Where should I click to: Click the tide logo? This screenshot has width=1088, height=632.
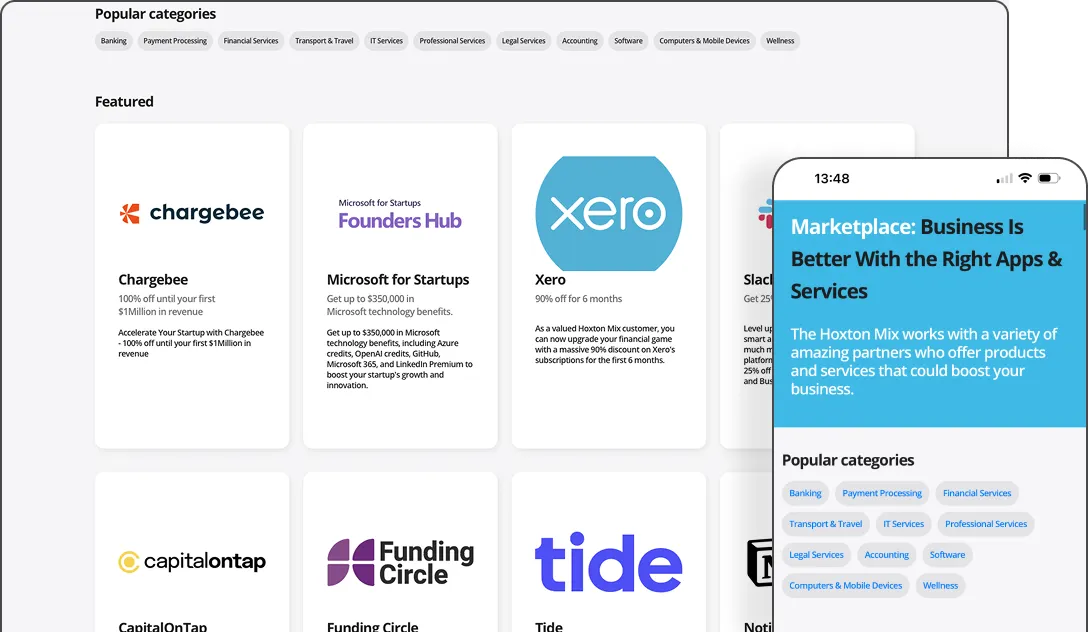pos(609,562)
